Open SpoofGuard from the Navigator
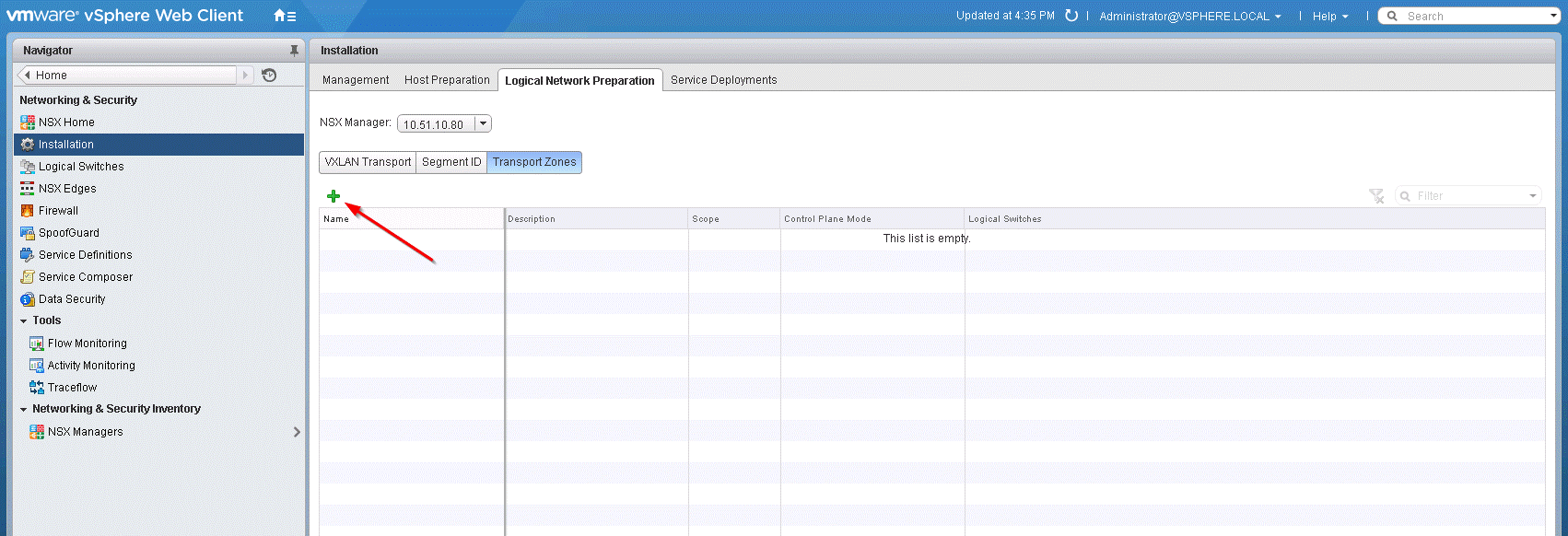The height and width of the screenshot is (536, 1568). 68,233
